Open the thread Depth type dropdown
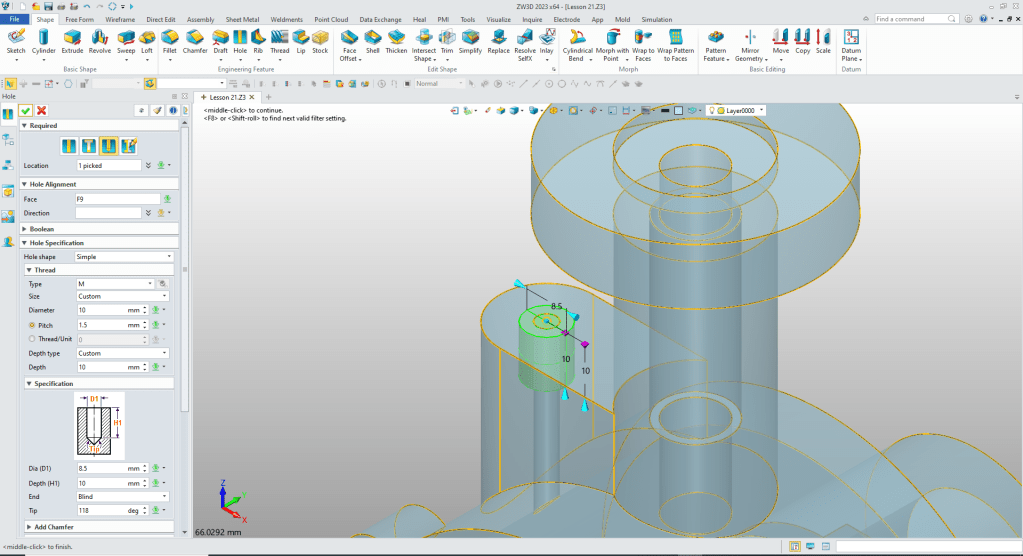 (x=123, y=353)
